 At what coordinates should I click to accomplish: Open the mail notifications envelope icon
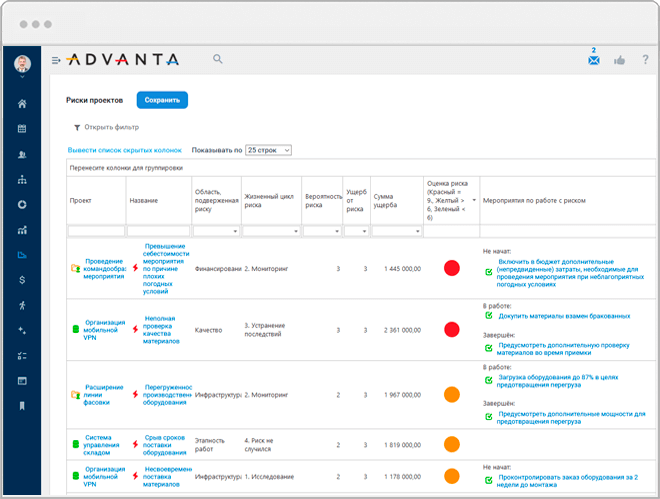point(593,61)
